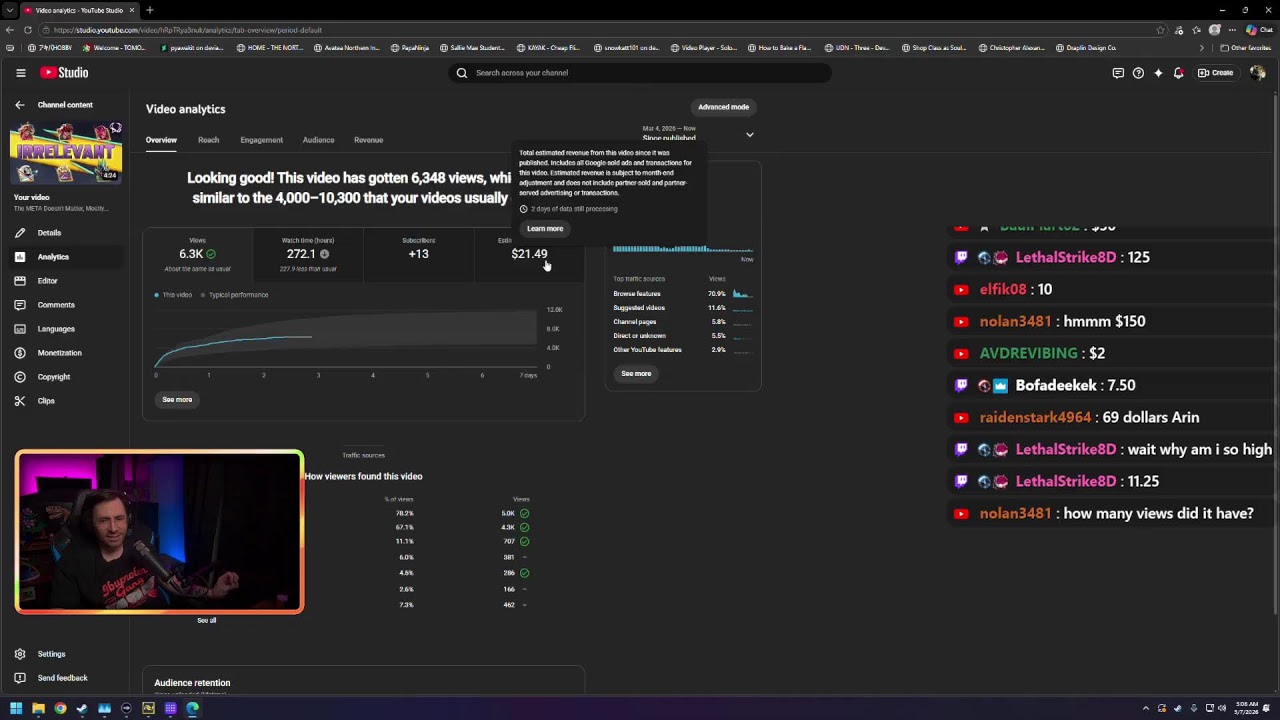Open the Help question mark icon
The height and width of the screenshot is (720, 1280).
pos(1138,73)
